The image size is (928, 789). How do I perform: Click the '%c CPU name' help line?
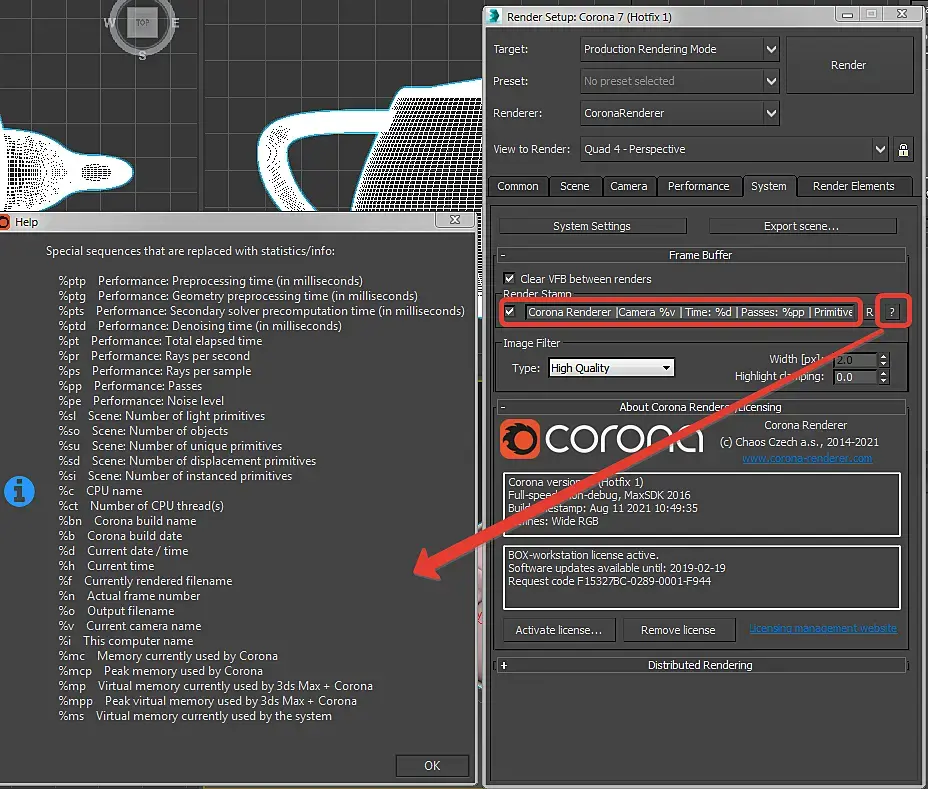(x=100, y=491)
